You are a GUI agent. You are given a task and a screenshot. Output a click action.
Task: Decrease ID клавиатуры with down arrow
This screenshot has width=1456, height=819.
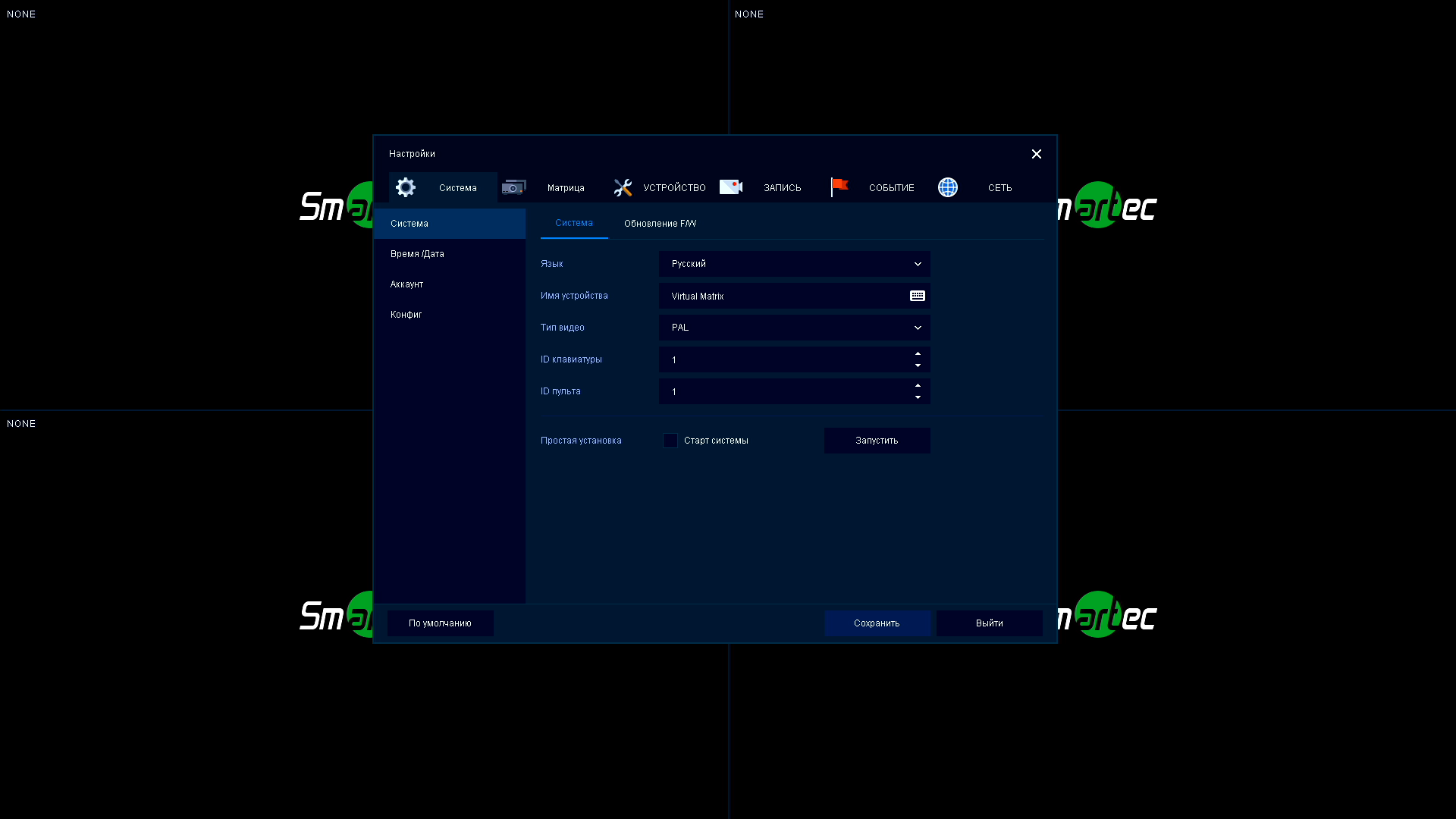pyautogui.click(x=918, y=366)
